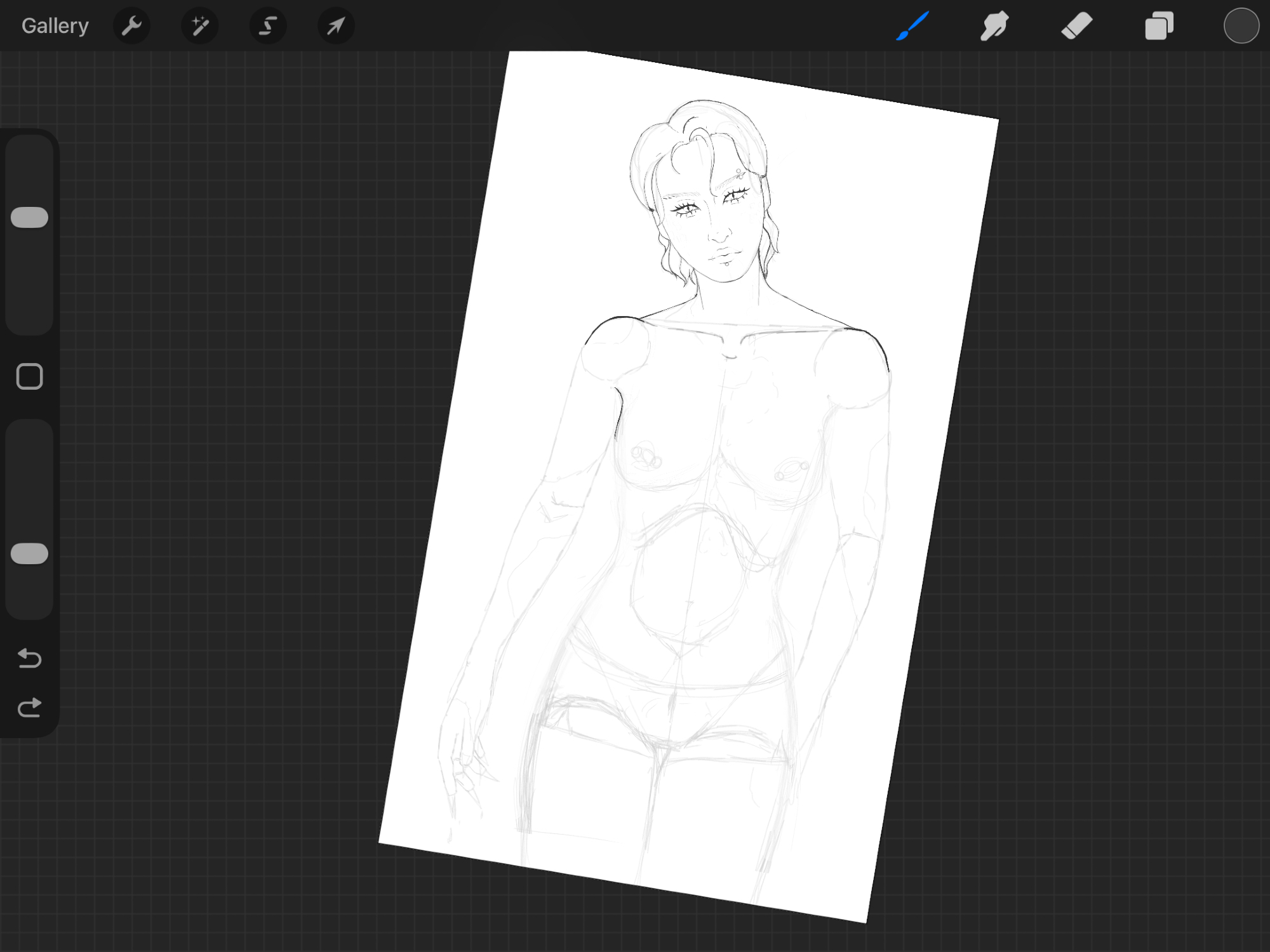The width and height of the screenshot is (1270, 952).
Task: Activate the Transform arrow tool
Action: tap(336, 26)
